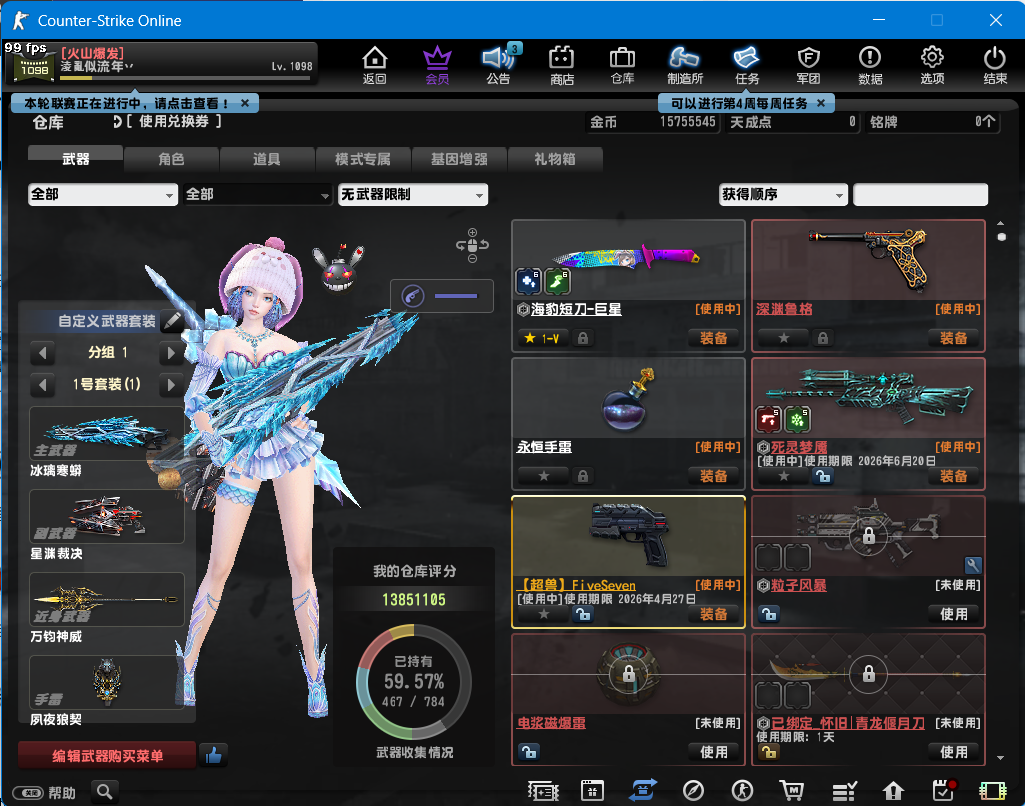Toggle the lock on 深渊鲁格
Viewport: 1025px width, 806px height.
click(823, 338)
